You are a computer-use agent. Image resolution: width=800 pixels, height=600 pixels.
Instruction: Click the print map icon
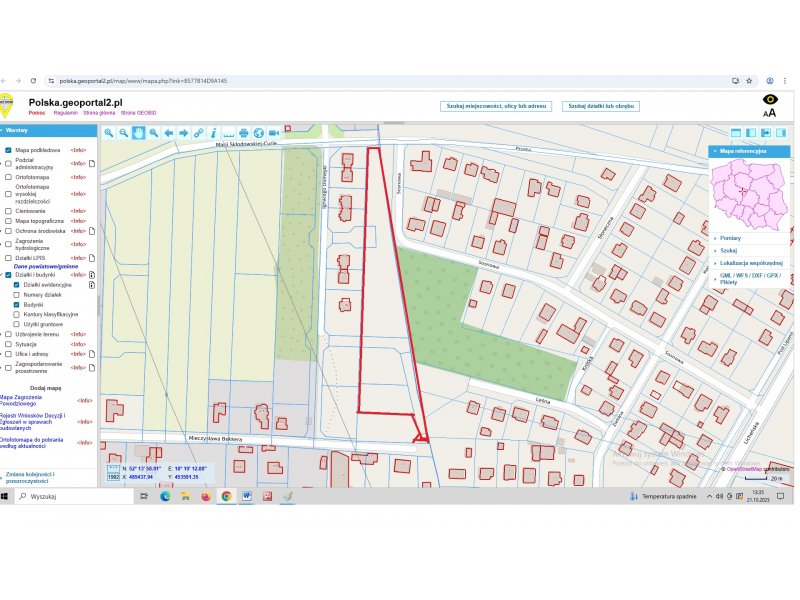[243, 132]
